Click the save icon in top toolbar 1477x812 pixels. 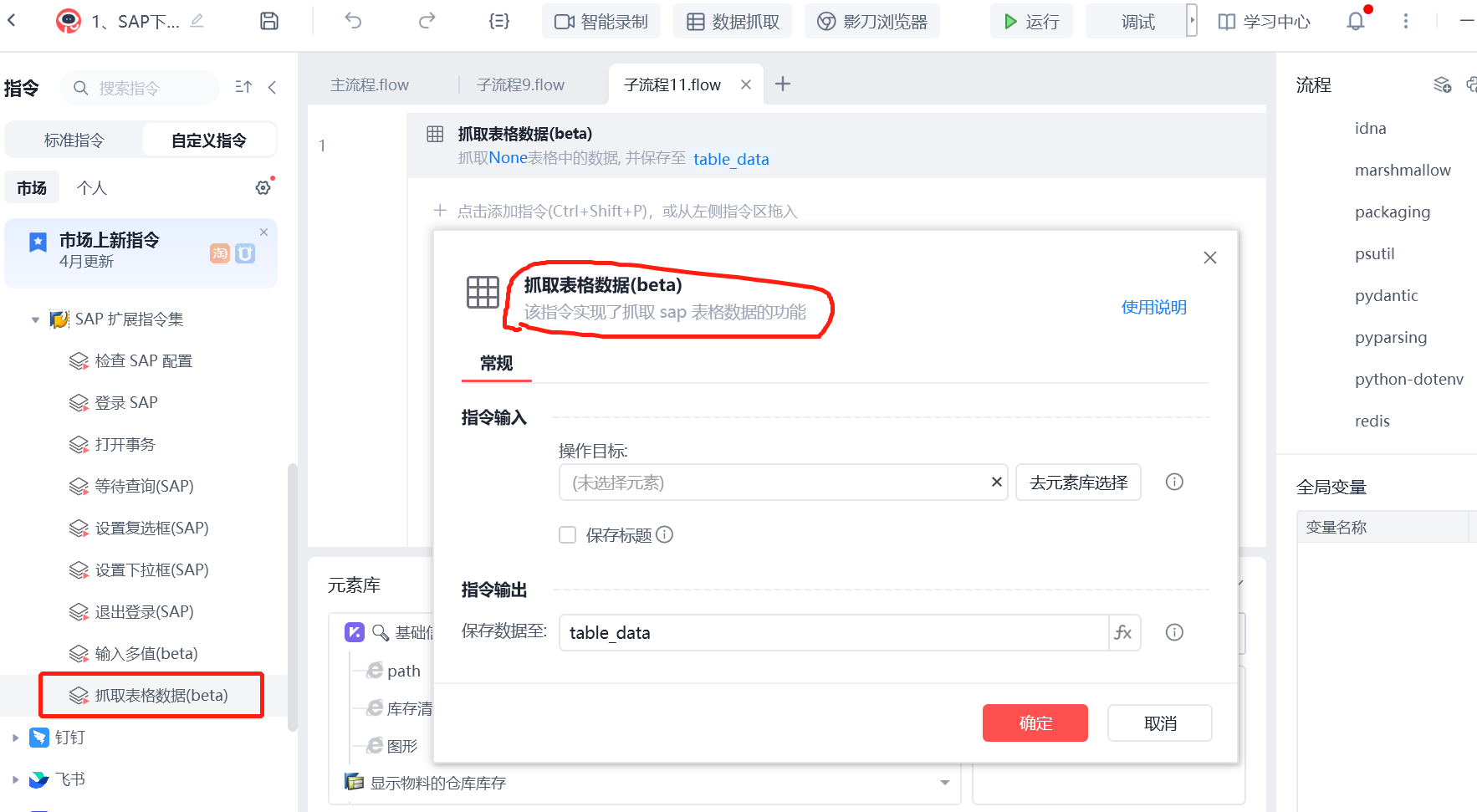[269, 21]
